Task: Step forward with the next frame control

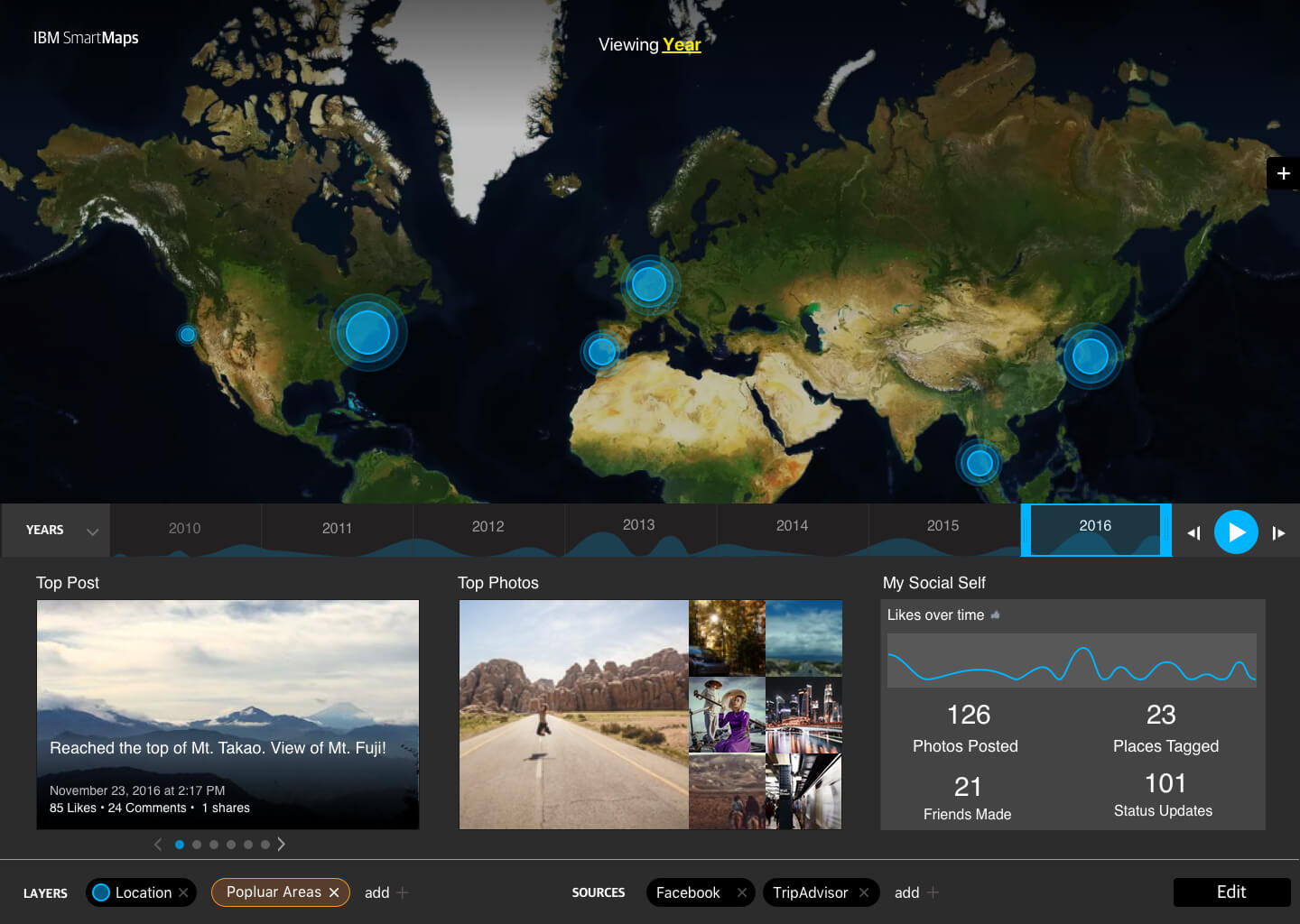Action: [x=1279, y=532]
